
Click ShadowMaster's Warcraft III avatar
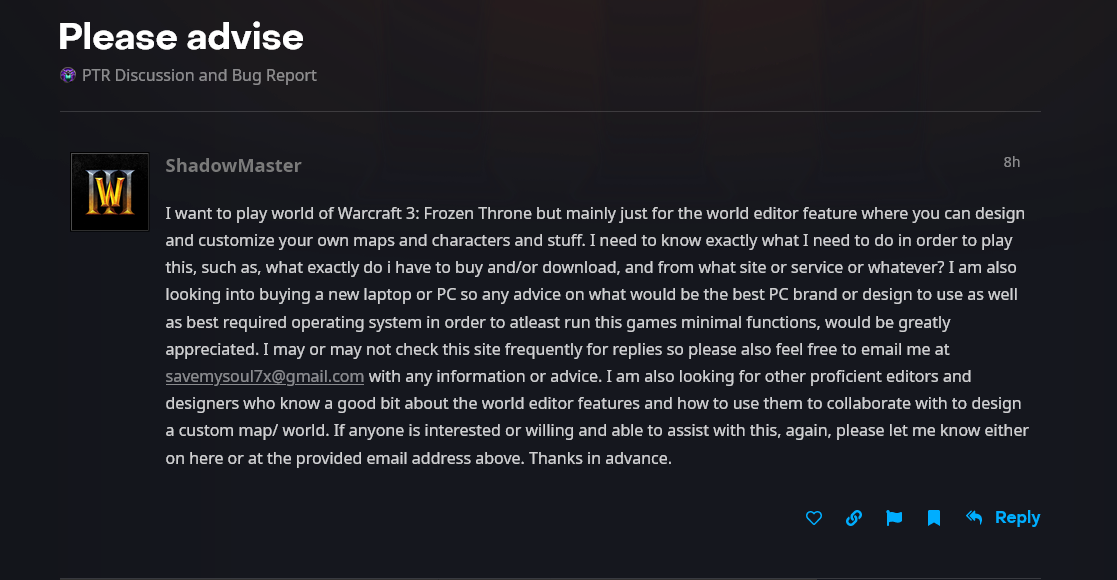click(x=110, y=192)
